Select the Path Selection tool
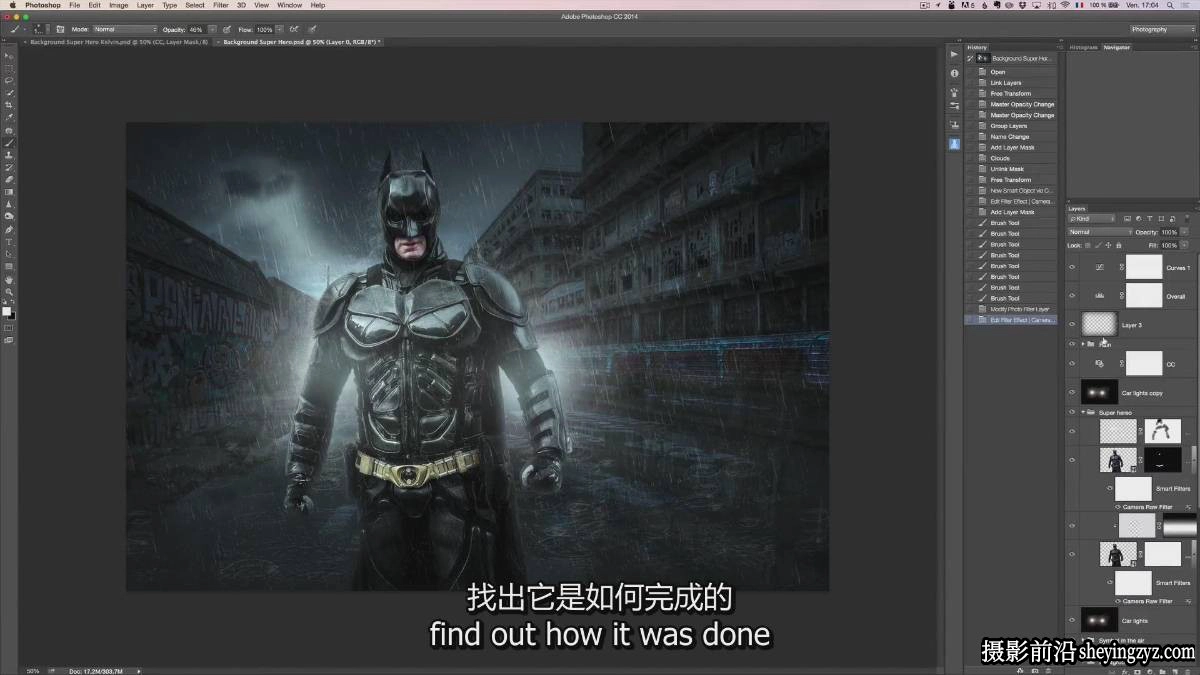The image size is (1200, 675). coord(9,254)
